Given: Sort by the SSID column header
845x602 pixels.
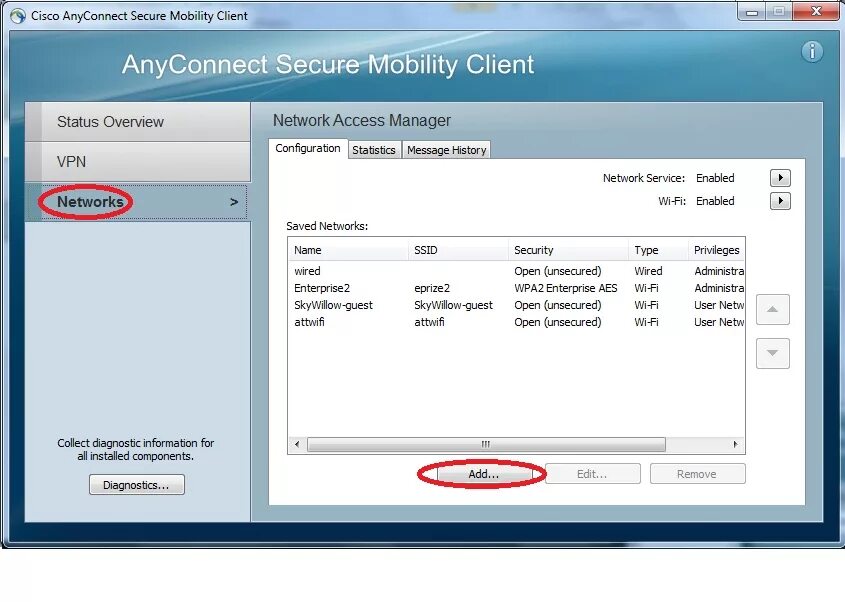Looking at the screenshot, I should 458,250.
